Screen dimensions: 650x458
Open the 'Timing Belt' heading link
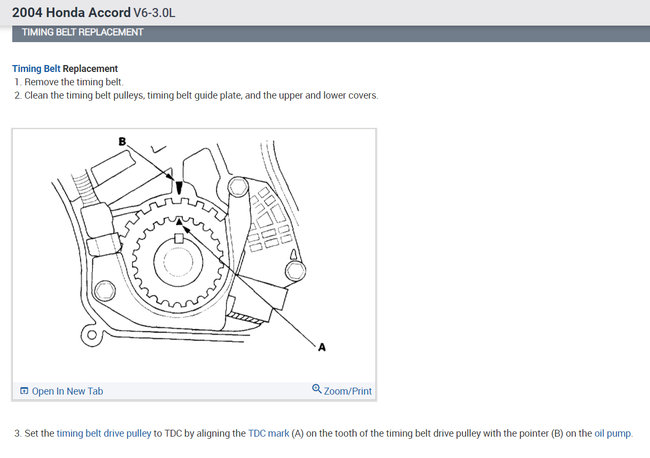coord(36,68)
